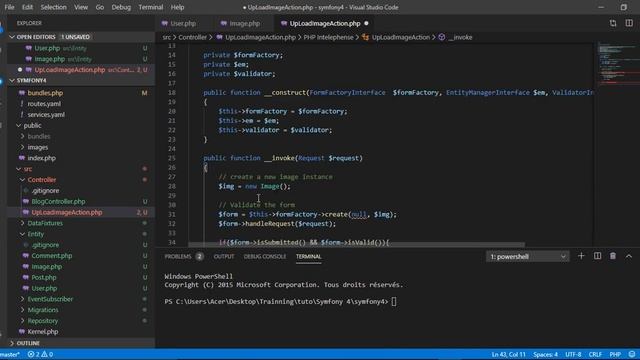Open the Edit menu

(x=27, y=7)
